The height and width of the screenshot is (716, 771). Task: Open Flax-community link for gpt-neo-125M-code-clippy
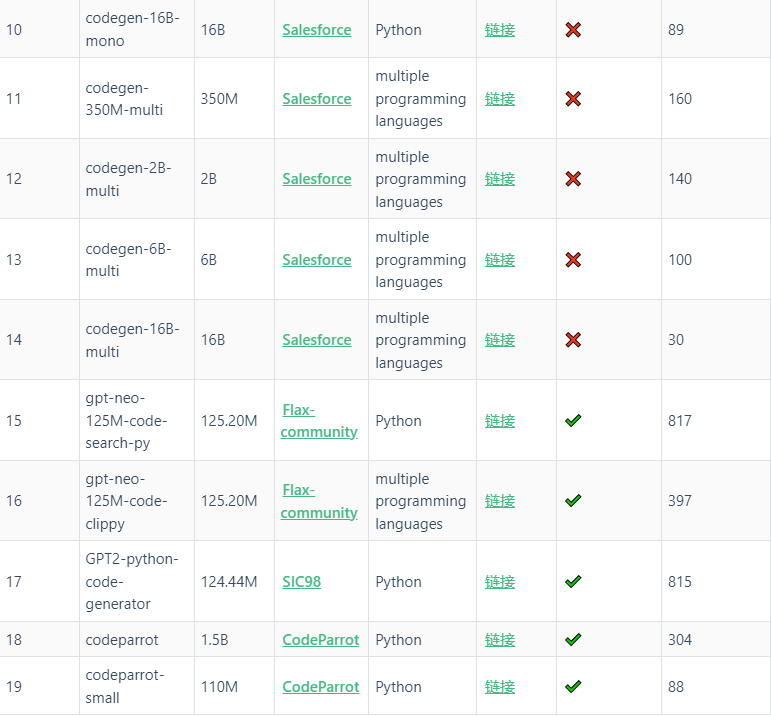tap(319, 501)
